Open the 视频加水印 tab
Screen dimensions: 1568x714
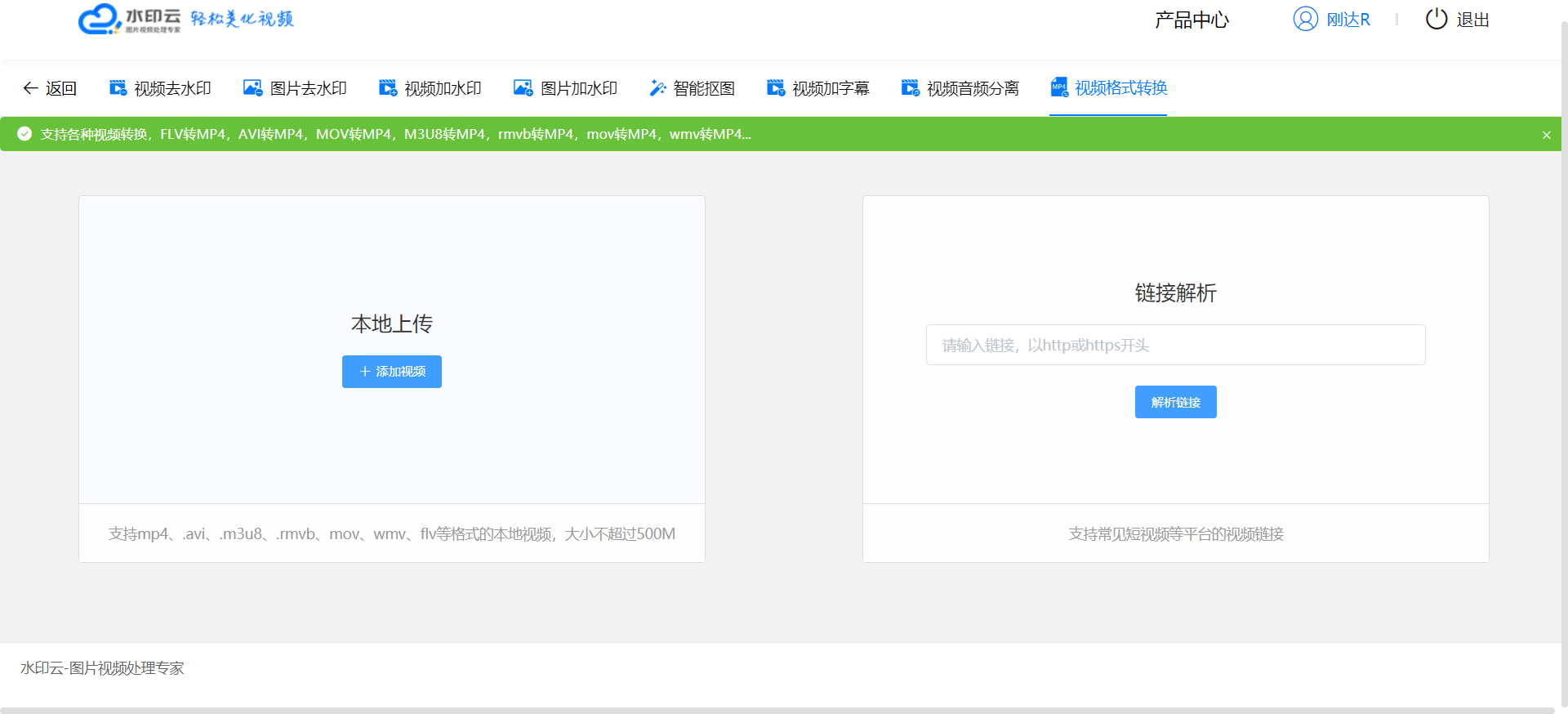coord(430,88)
